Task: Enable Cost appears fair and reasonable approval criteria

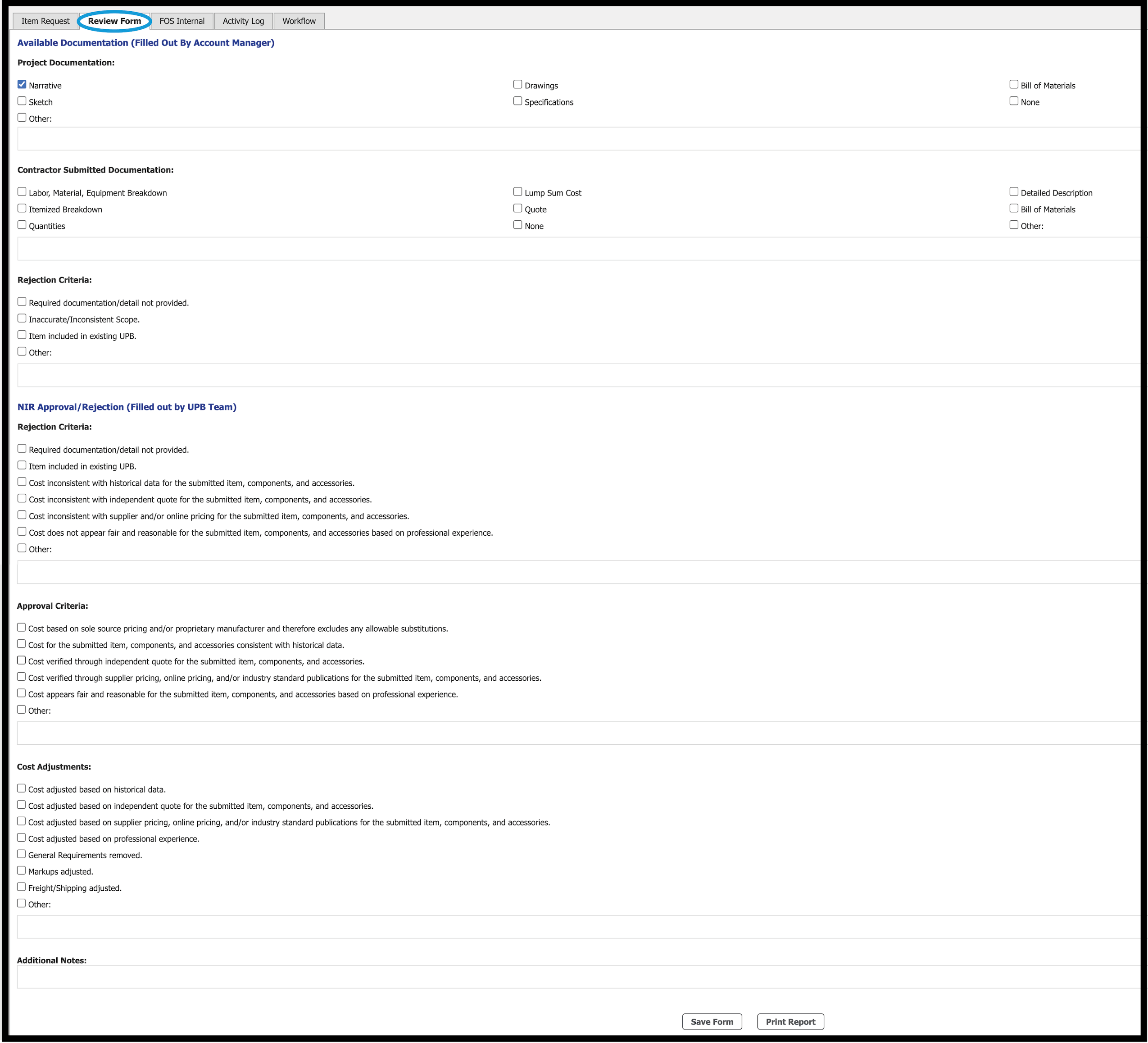Action: click(23, 693)
